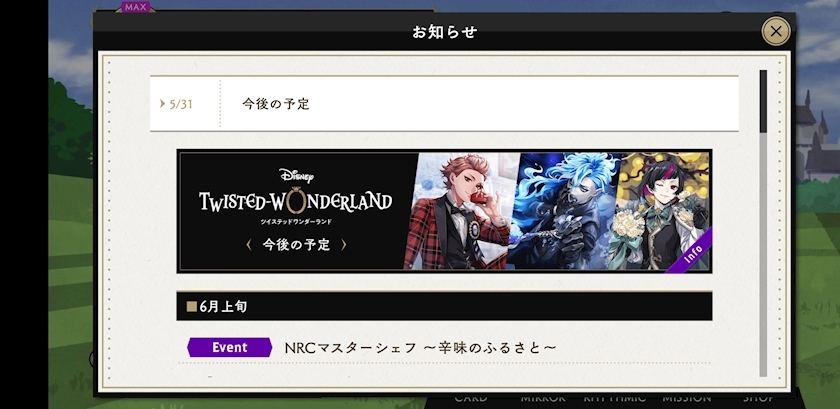Close the お知らせ notice dialog

776,31
